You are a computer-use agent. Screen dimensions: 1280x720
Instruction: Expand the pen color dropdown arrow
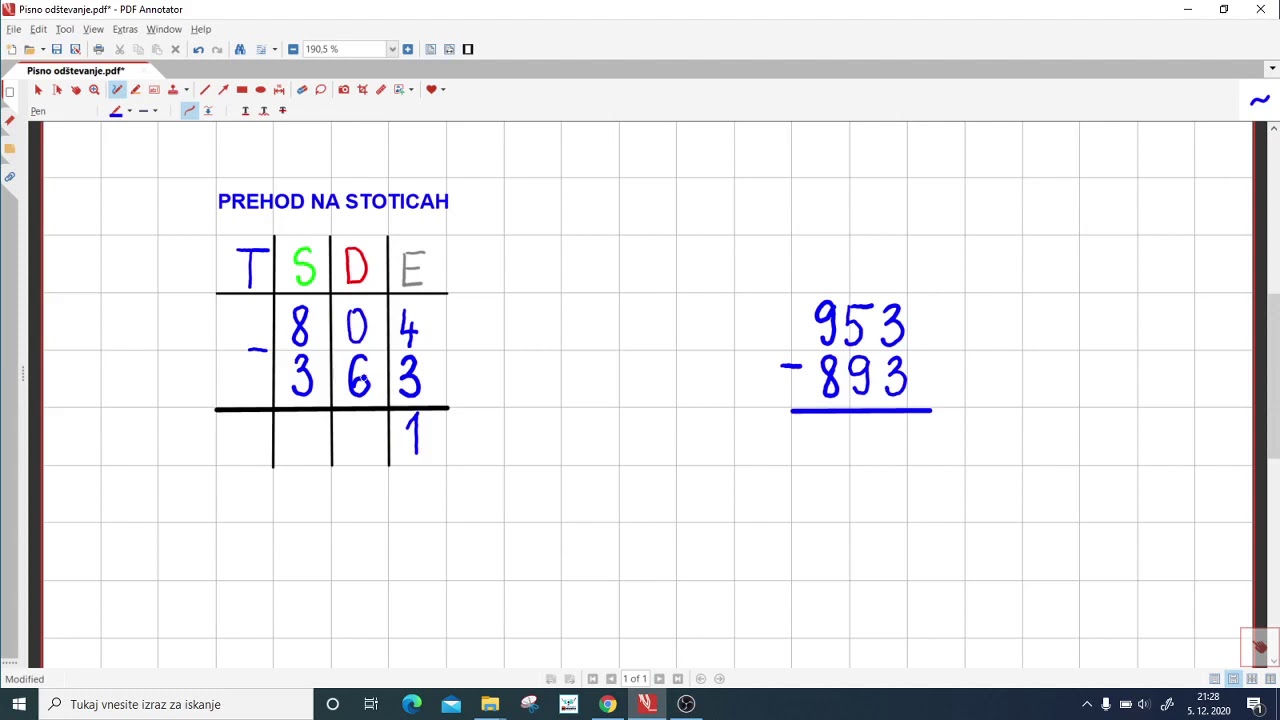[129, 111]
